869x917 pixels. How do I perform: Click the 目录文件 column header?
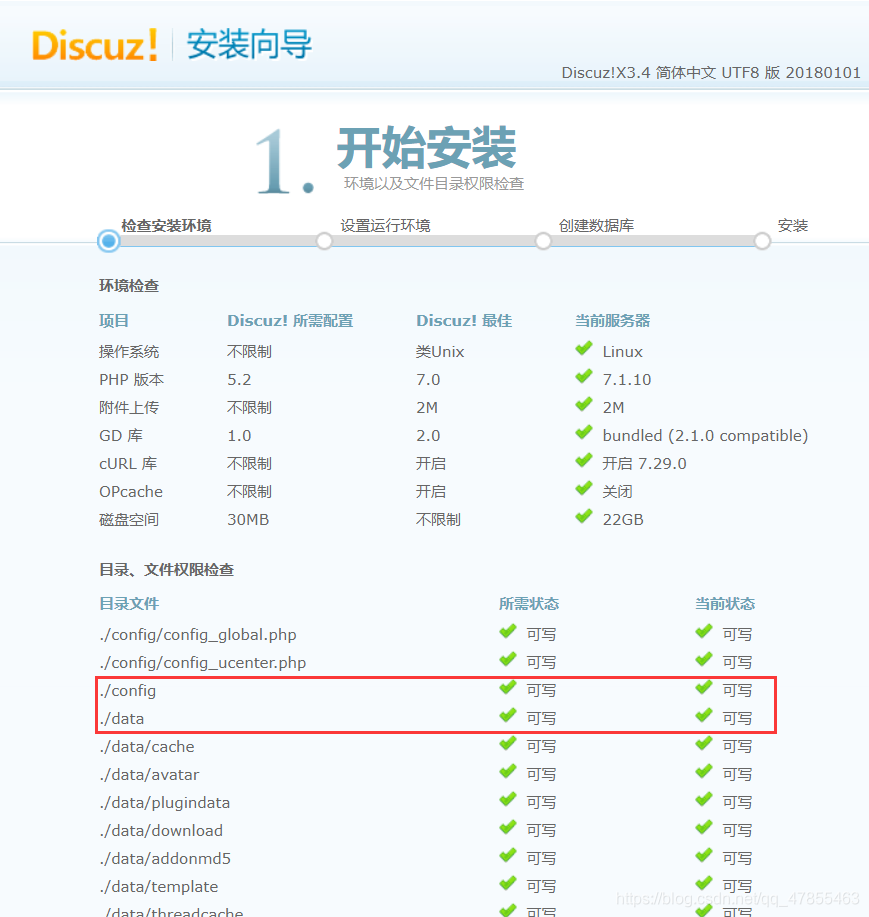[x=129, y=604]
